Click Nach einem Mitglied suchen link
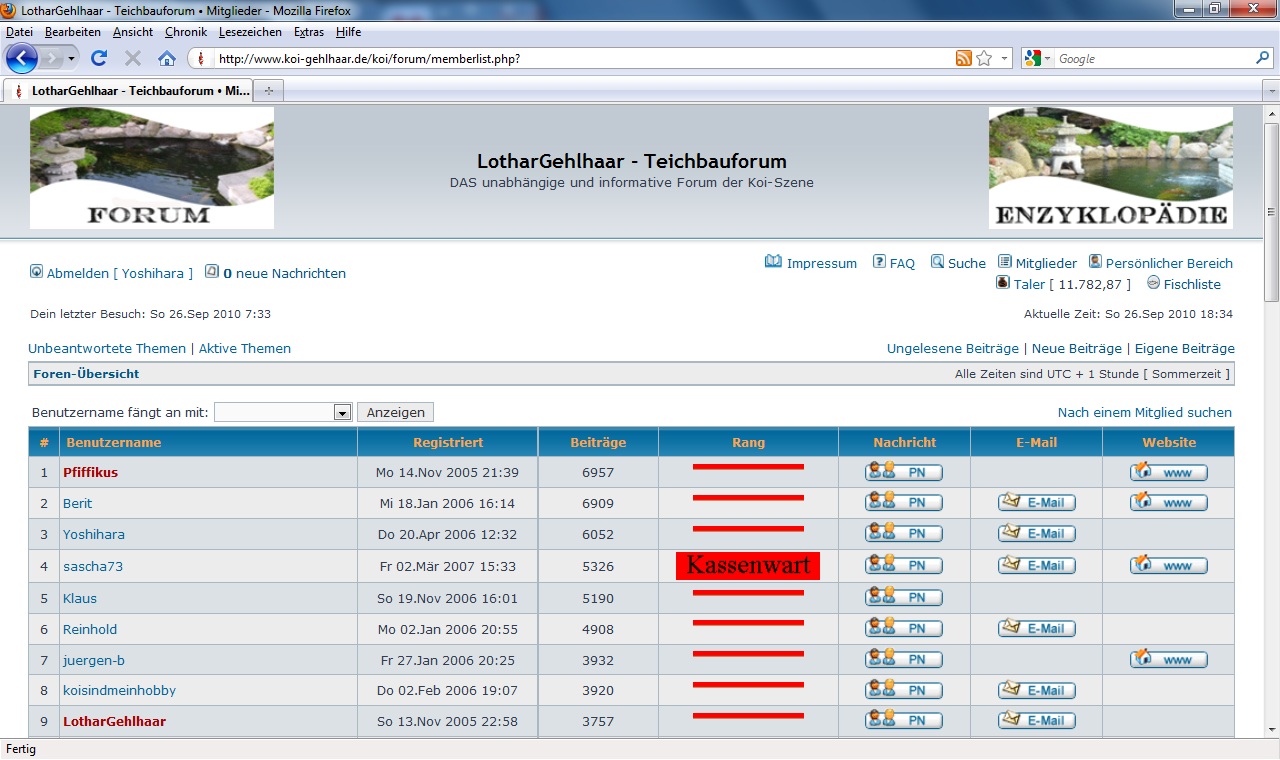Image resolution: width=1280 pixels, height=760 pixels. [1144, 412]
